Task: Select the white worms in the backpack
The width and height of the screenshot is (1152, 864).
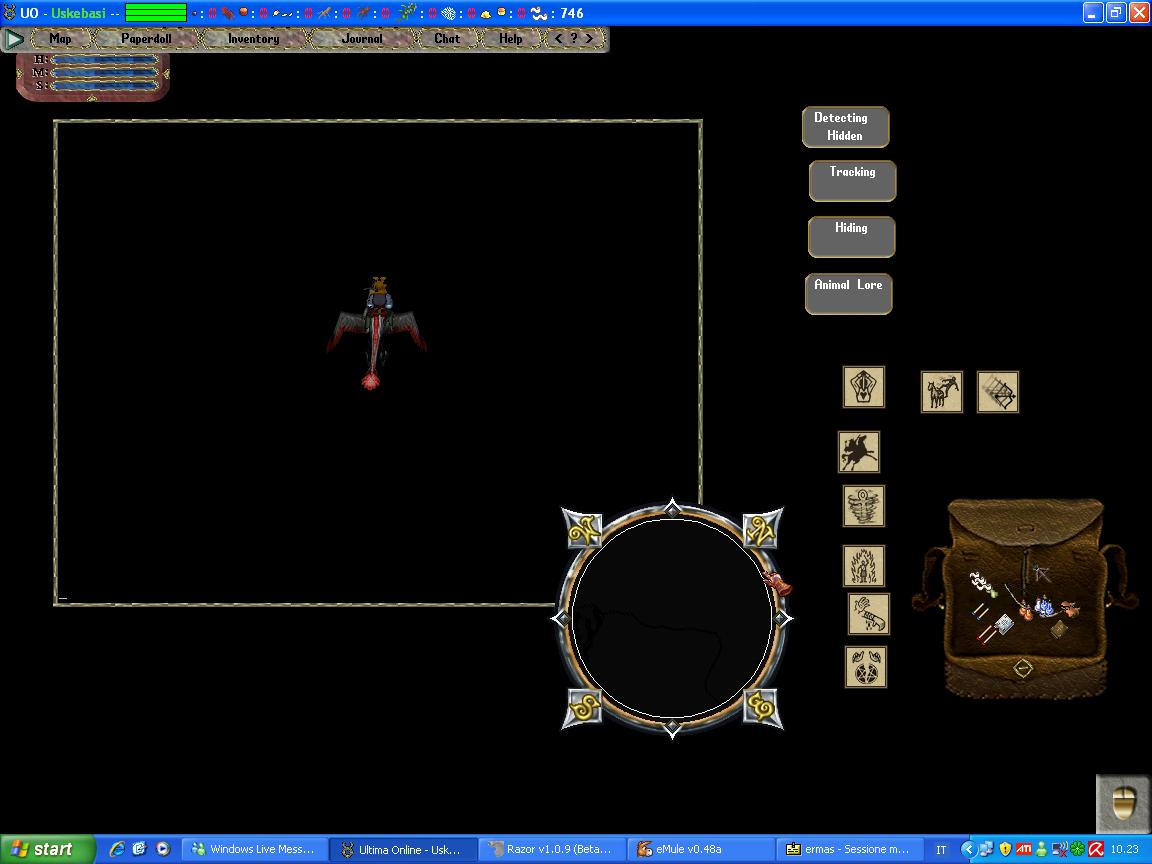Action: click(x=979, y=583)
